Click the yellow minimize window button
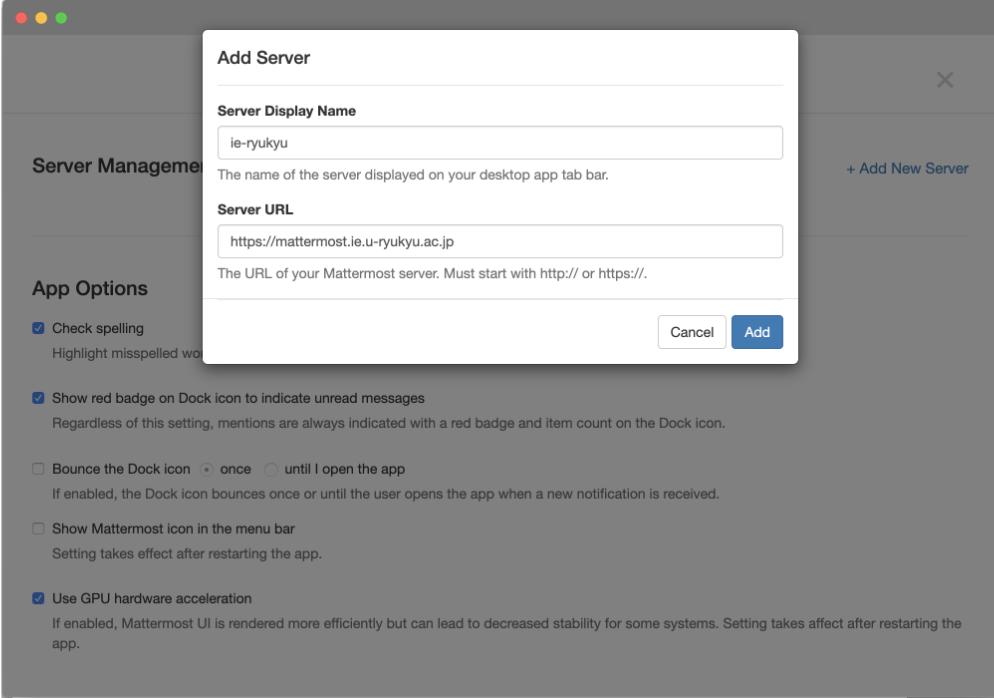The image size is (994, 698). point(42,18)
